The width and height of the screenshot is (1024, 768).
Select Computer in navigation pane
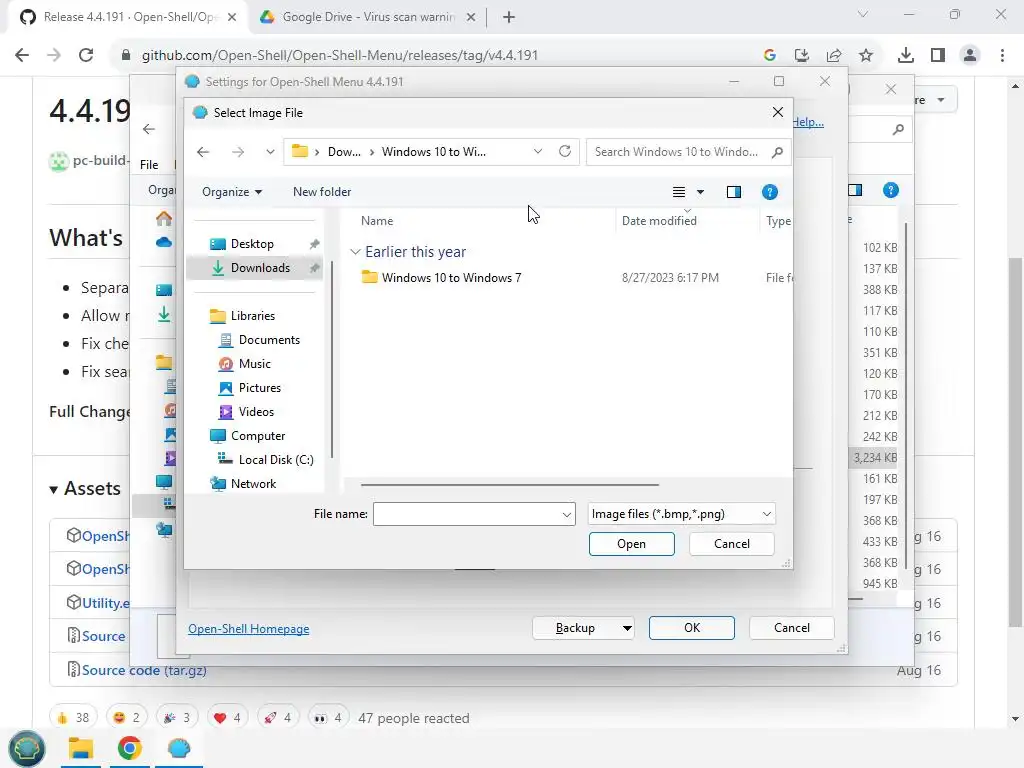pos(257,436)
